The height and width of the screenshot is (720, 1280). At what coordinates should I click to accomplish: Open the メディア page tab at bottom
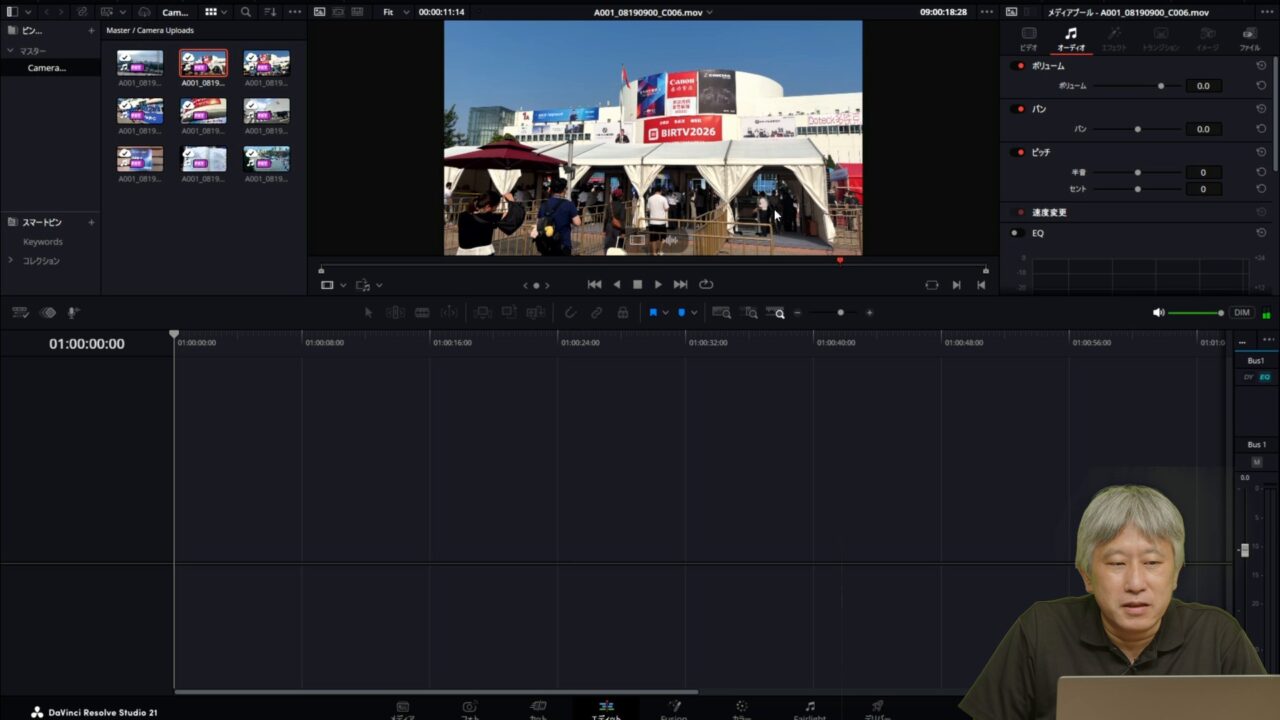[x=402, y=710]
